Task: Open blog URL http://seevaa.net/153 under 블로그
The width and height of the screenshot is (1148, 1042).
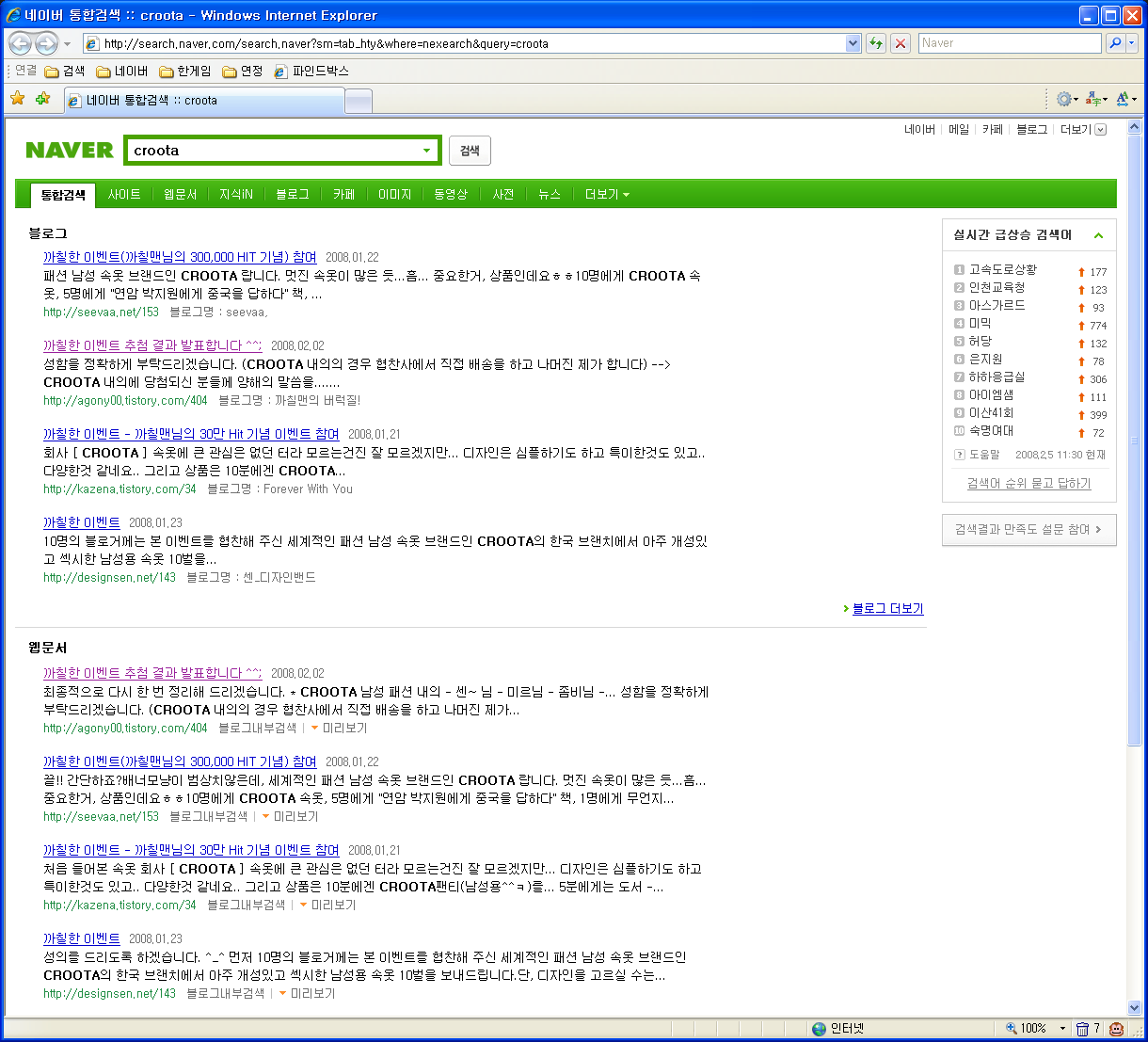Action: [101, 312]
